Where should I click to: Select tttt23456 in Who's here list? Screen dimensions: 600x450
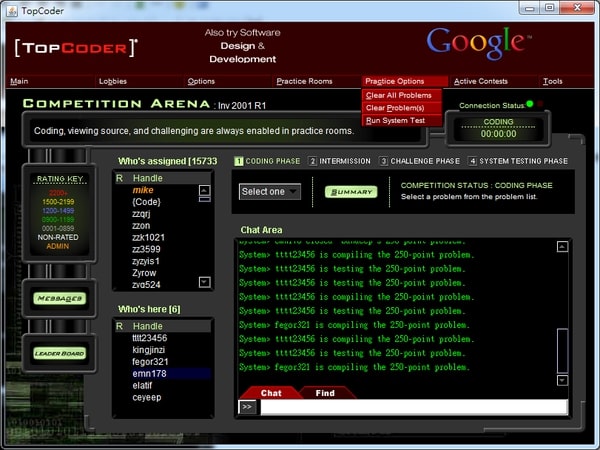[150, 338]
